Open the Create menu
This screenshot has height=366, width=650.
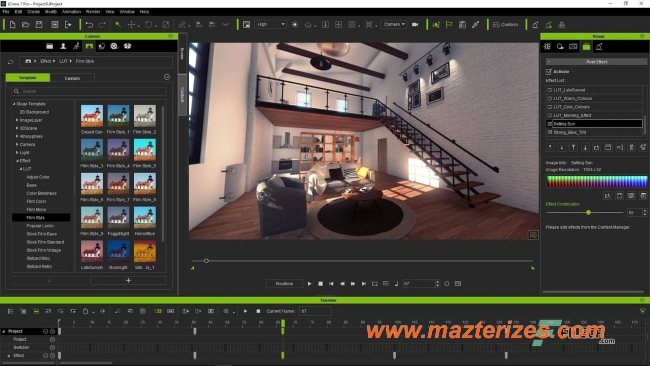click(33, 12)
